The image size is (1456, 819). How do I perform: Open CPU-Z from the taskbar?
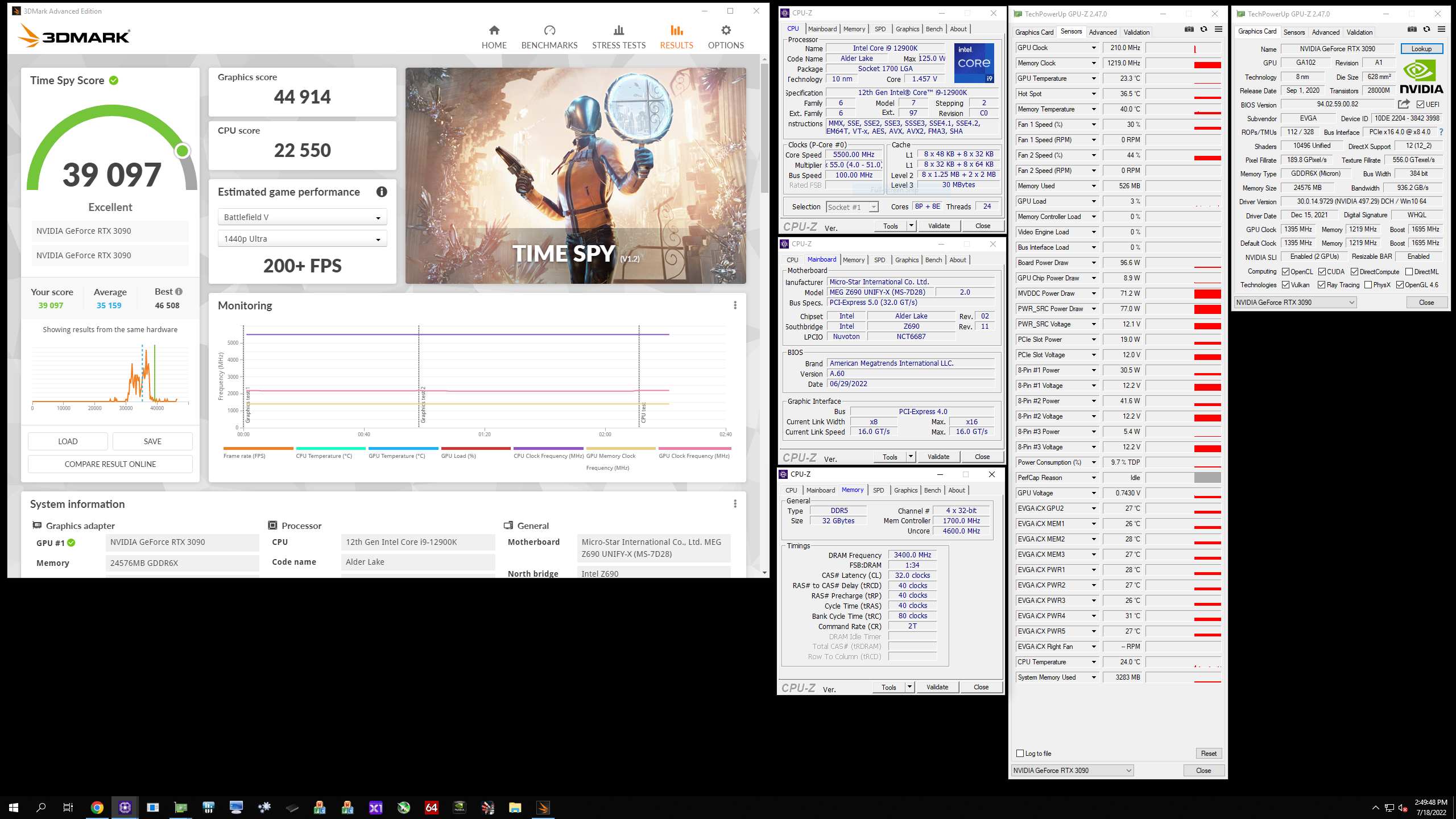(125, 807)
